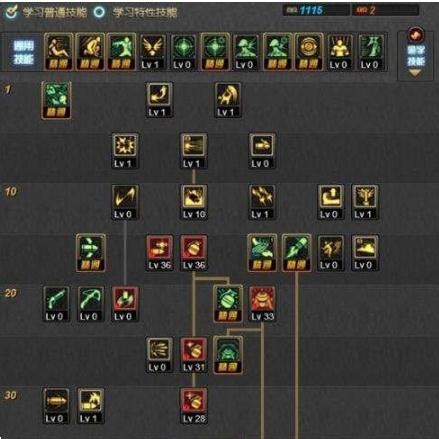Click the flaming bullet Lv 1 skill in row 30
439x439 pixels.
(91, 406)
